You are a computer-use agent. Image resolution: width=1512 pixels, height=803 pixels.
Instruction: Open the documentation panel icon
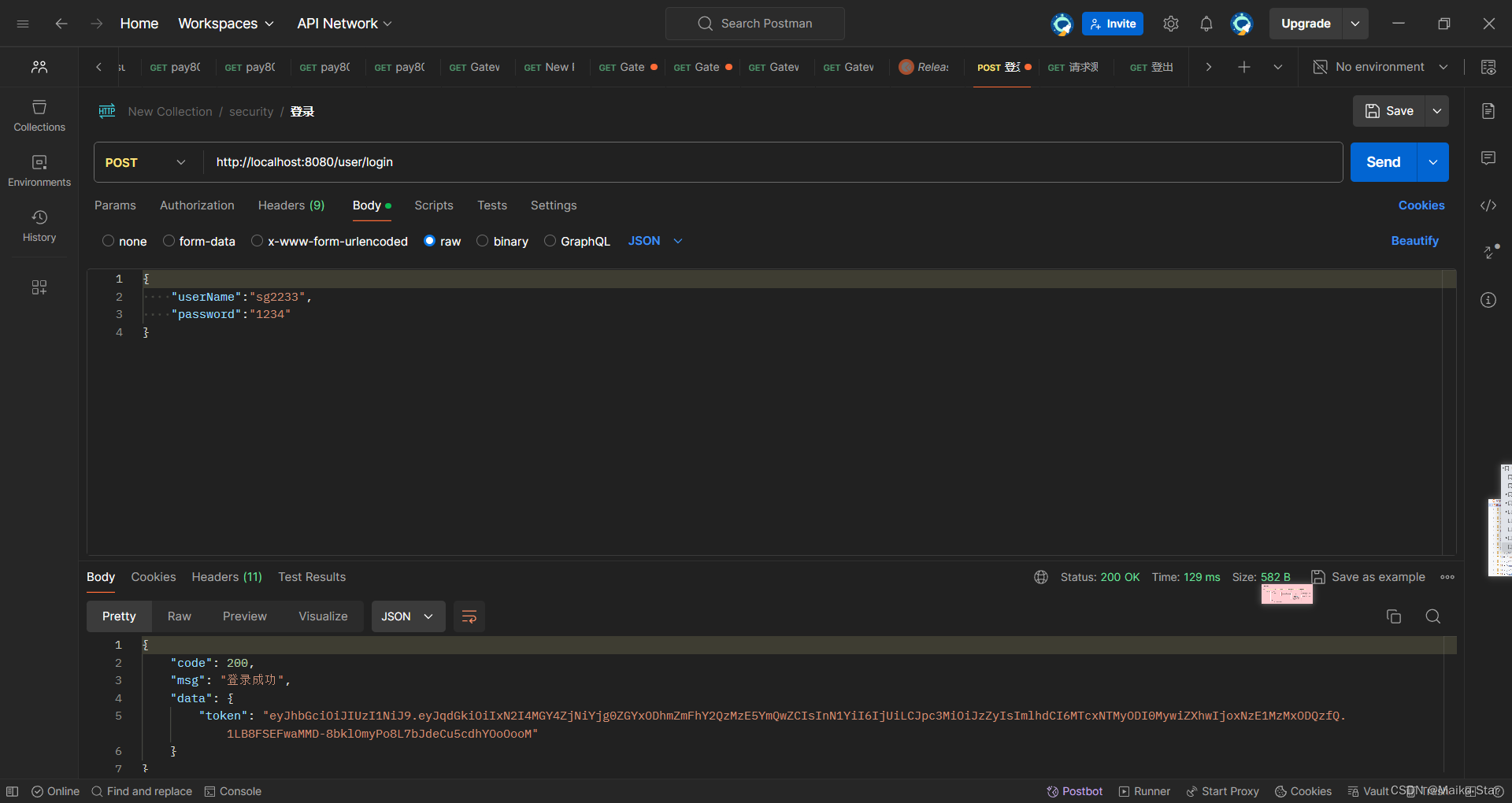click(1488, 111)
